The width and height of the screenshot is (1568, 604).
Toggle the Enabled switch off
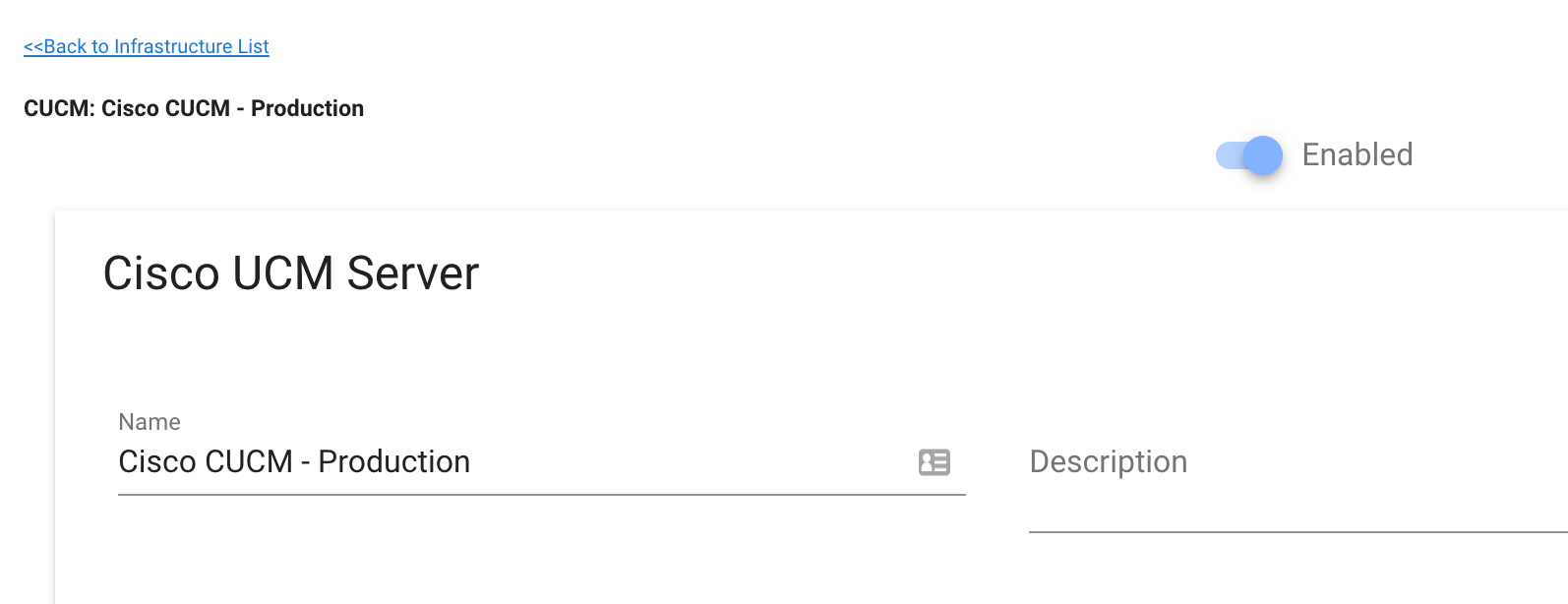pyautogui.click(x=1248, y=155)
